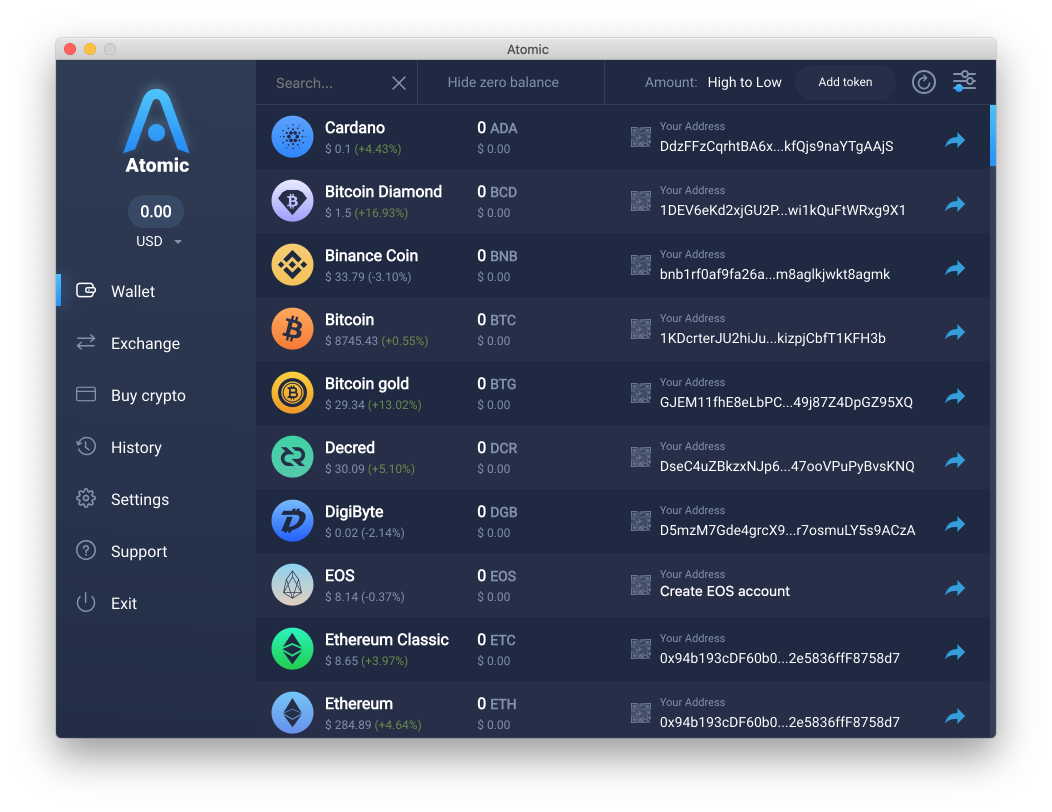Click the send arrow for Ethereum Classic
1052x812 pixels.
coord(955,652)
